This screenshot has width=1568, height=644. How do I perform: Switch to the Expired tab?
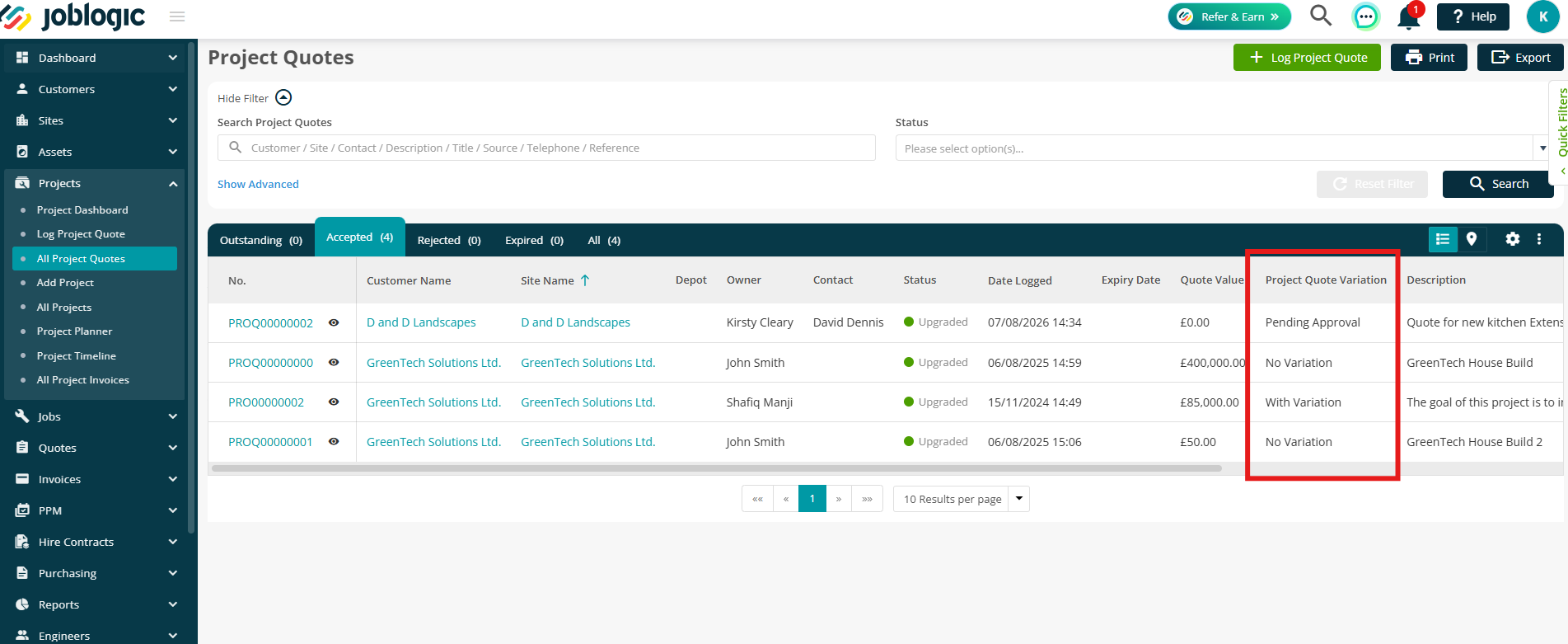pos(534,240)
